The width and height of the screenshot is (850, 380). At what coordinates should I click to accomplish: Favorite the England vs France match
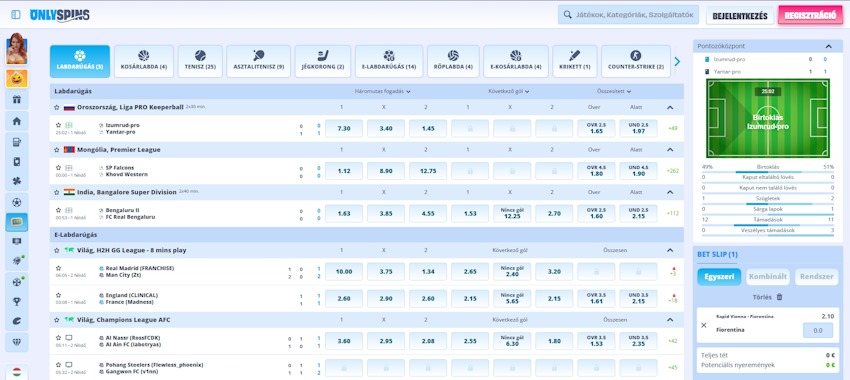tap(59, 295)
